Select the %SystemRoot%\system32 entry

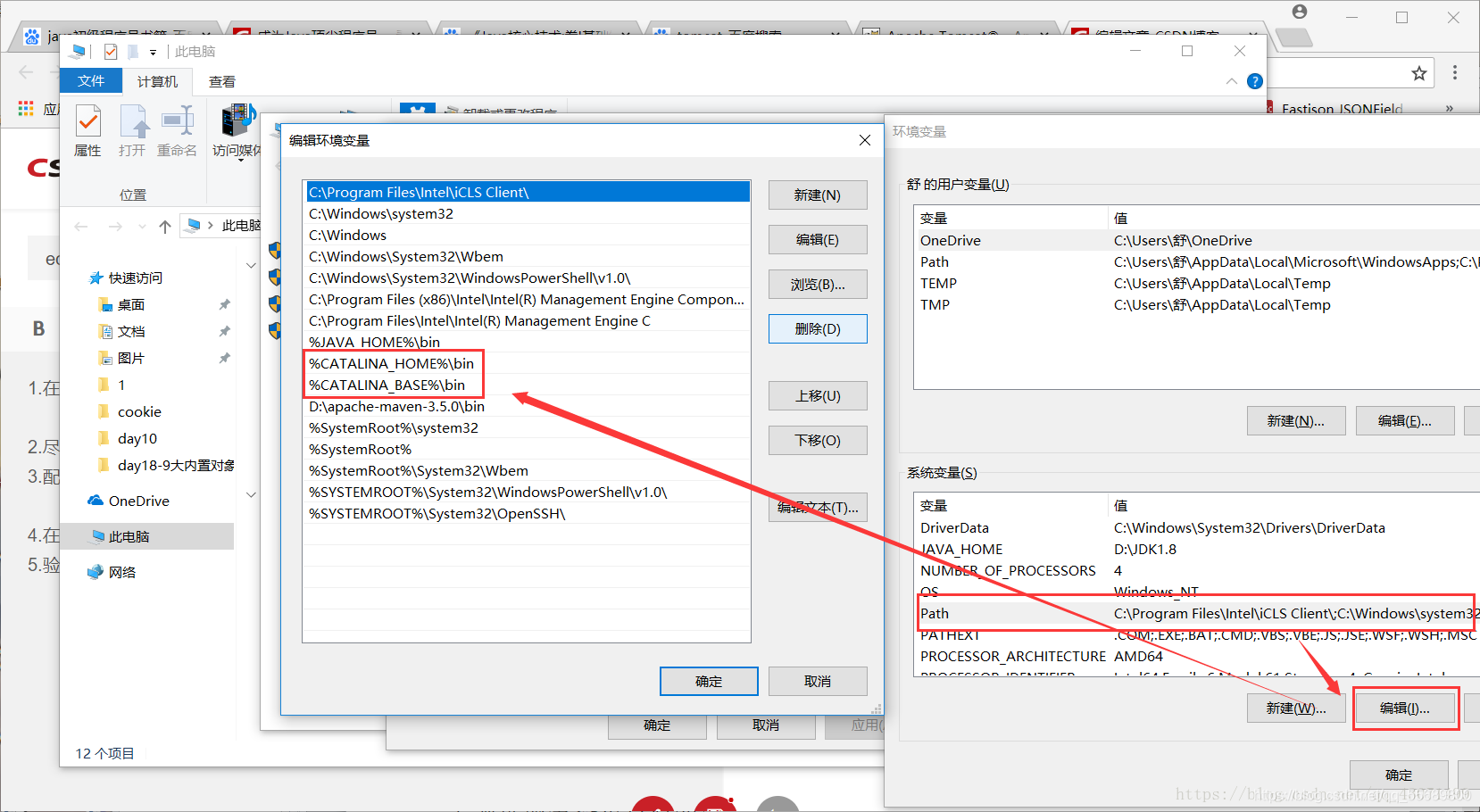(527, 427)
